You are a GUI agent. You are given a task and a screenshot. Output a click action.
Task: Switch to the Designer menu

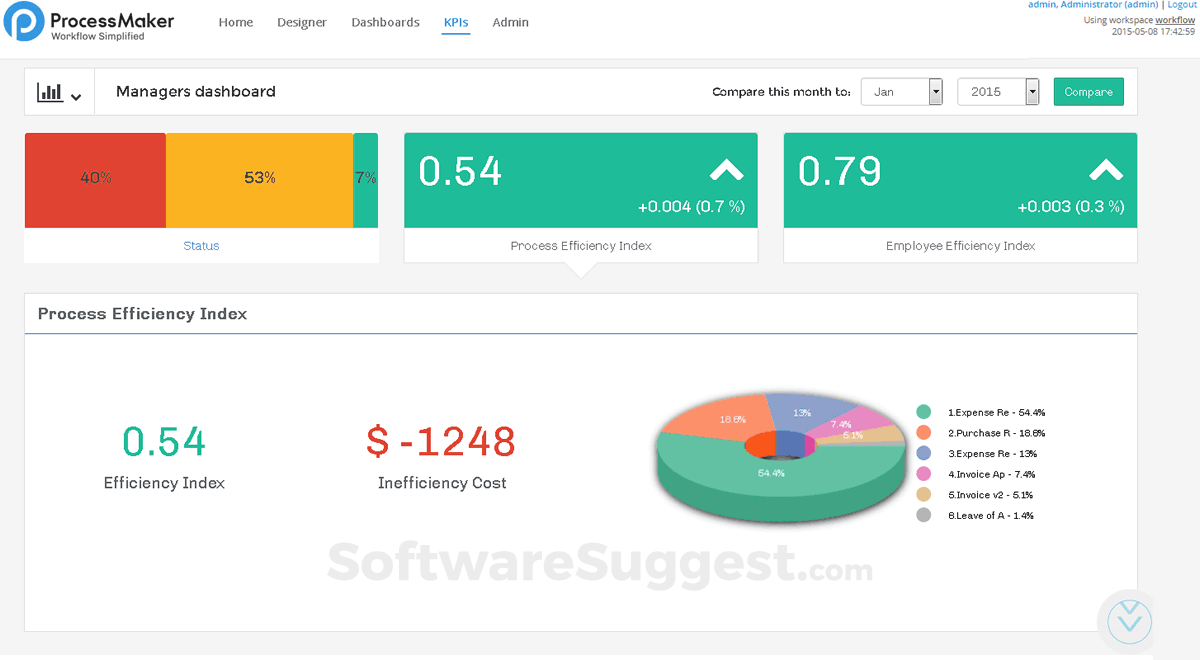[302, 22]
